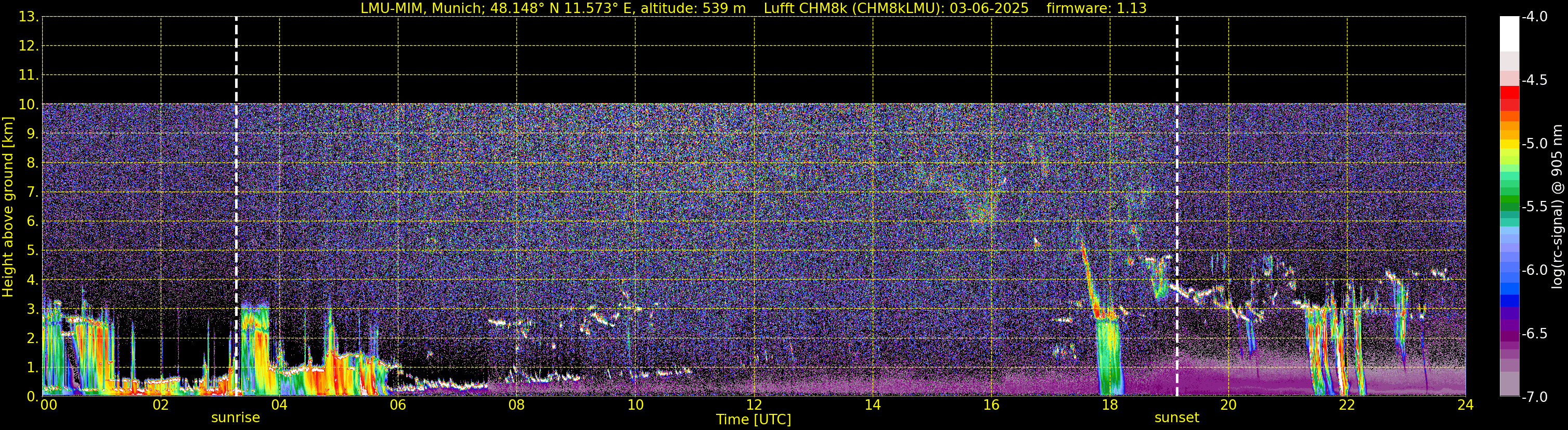Click the plot title 'LMU-MIM, Munich'

point(422,8)
